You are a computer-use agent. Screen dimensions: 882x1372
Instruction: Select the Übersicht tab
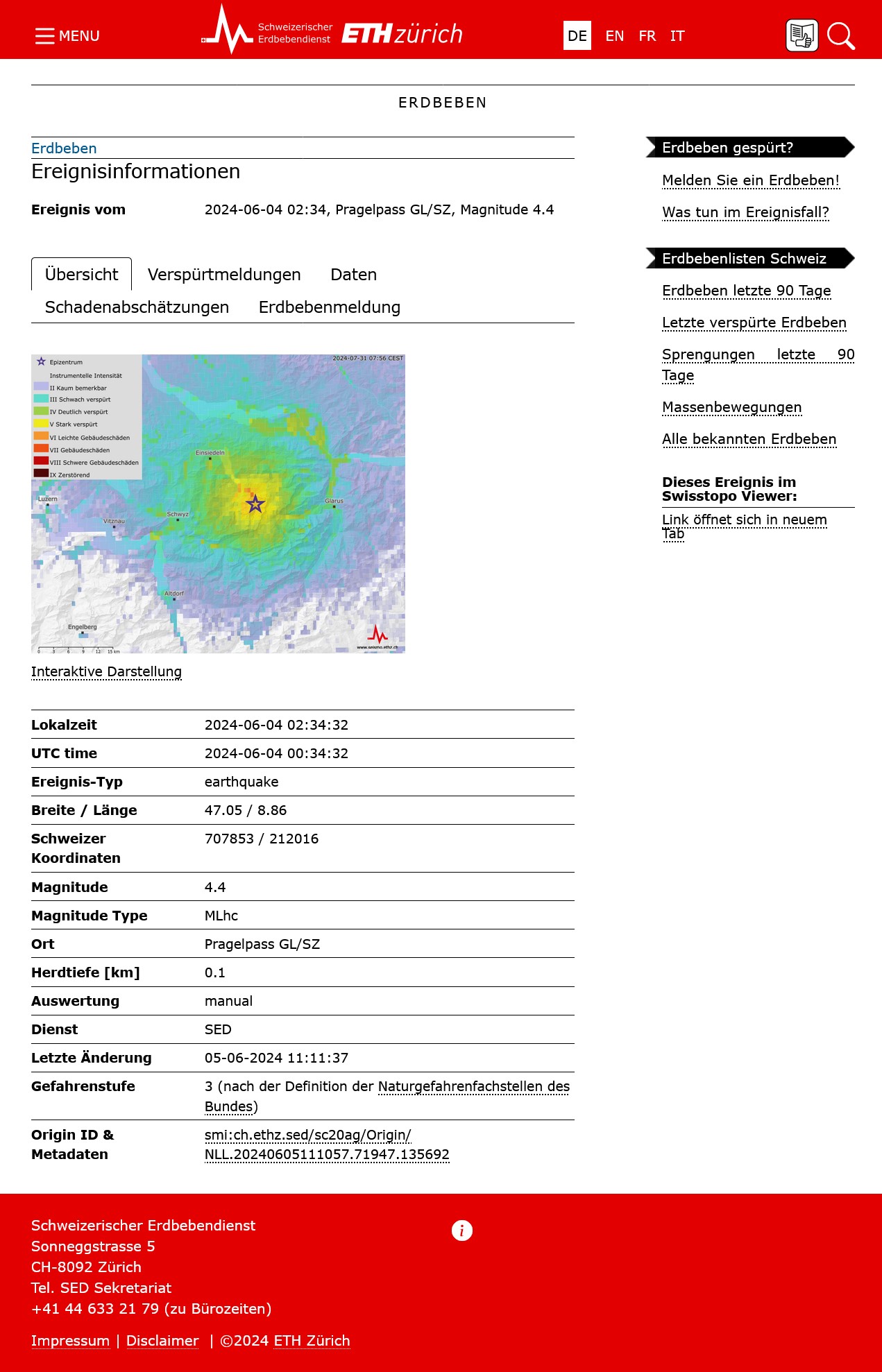(x=81, y=275)
